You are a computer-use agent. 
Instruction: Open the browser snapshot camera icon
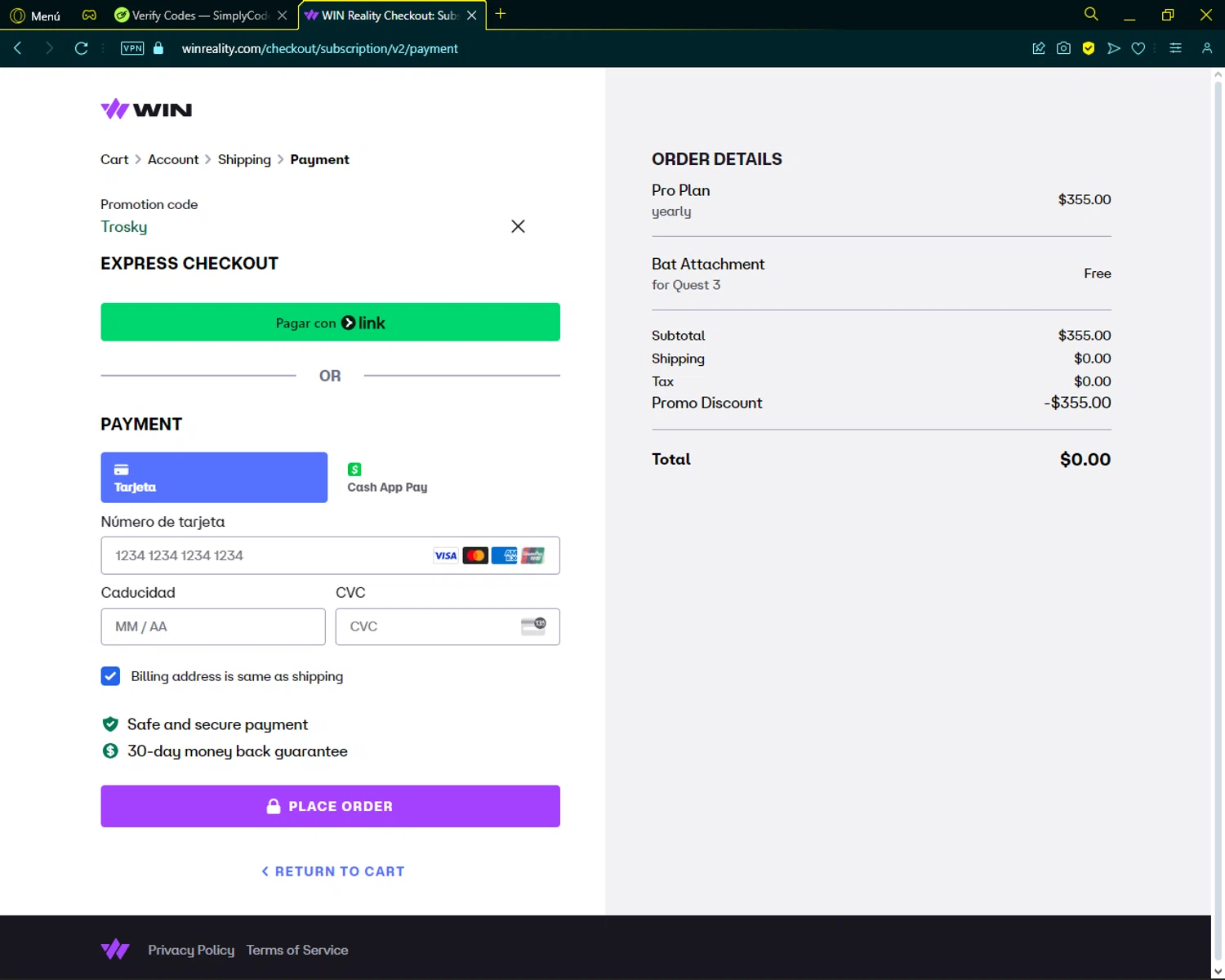(x=1063, y=48)
